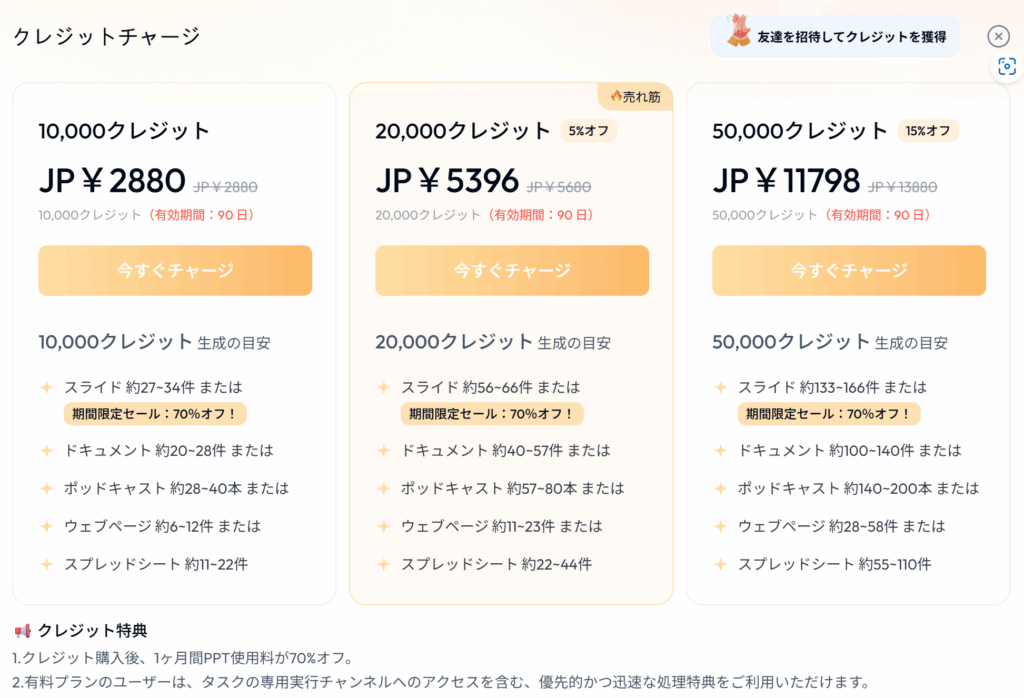1024x698 pixels.
Task: Select the JP¥5396 price heading
Action: [x=447, y=181]
